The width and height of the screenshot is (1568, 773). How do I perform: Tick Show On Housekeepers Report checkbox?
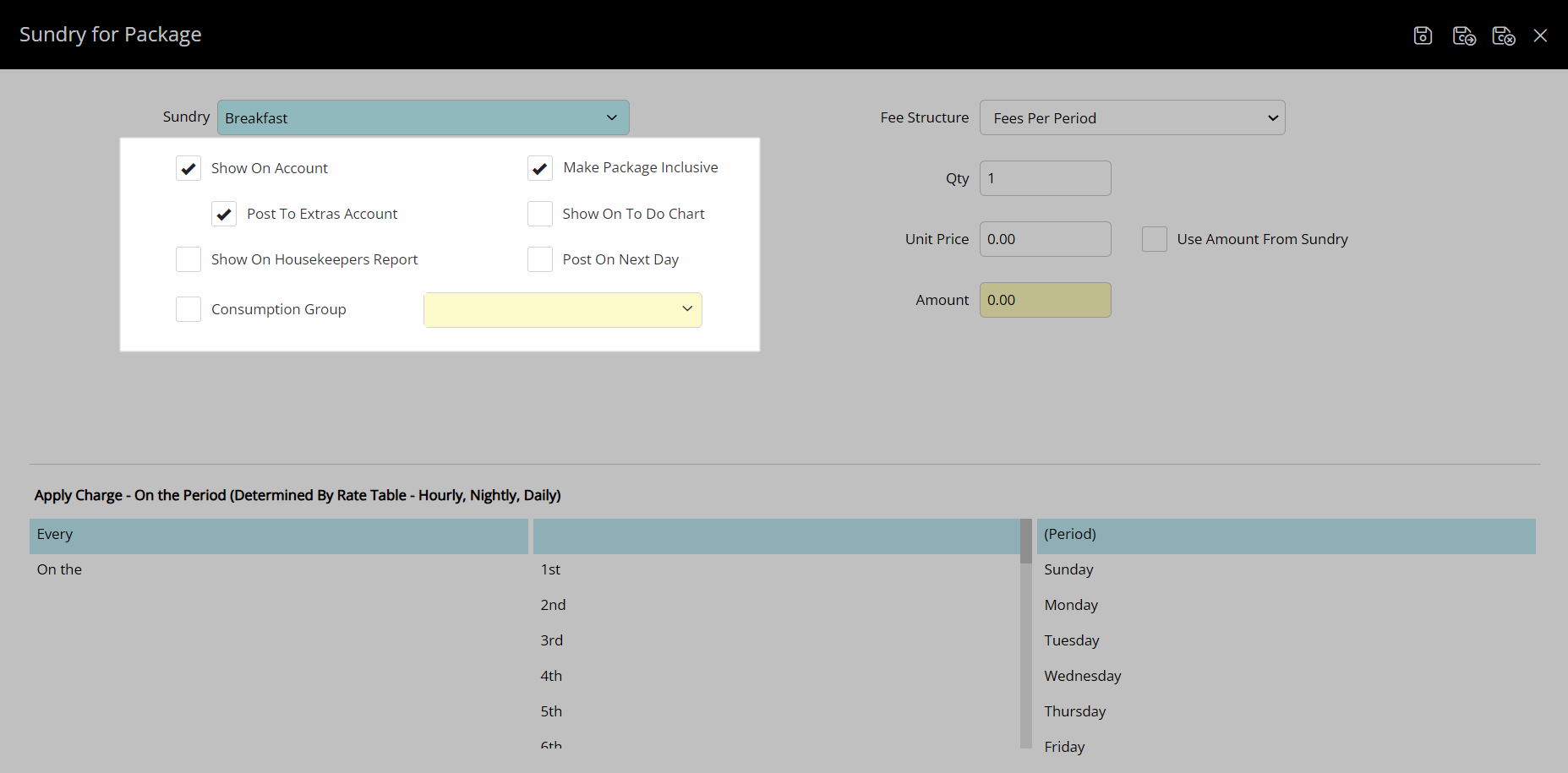click(188, 259)
